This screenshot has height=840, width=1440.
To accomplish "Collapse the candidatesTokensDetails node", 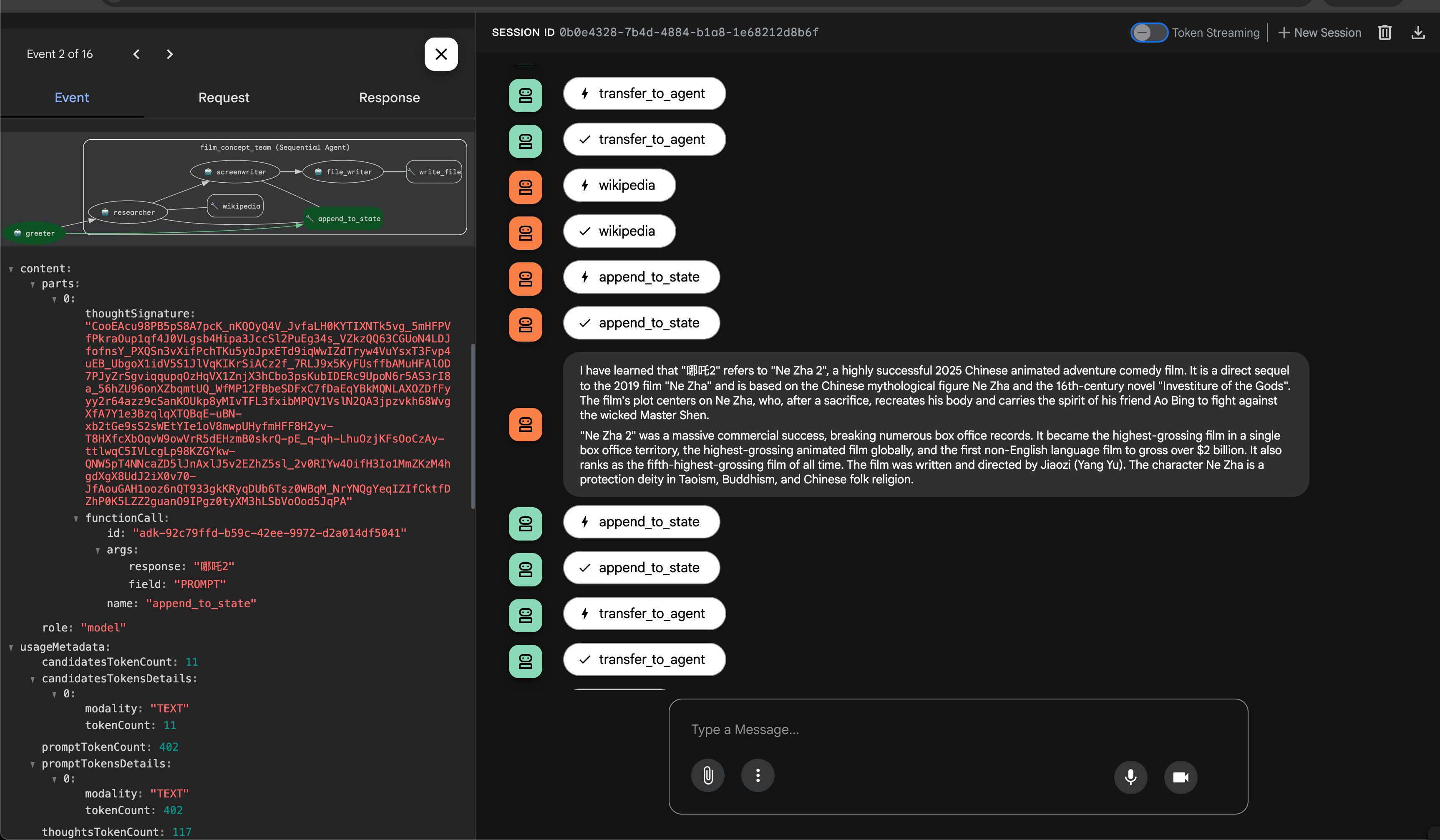I will pos(33,679).
